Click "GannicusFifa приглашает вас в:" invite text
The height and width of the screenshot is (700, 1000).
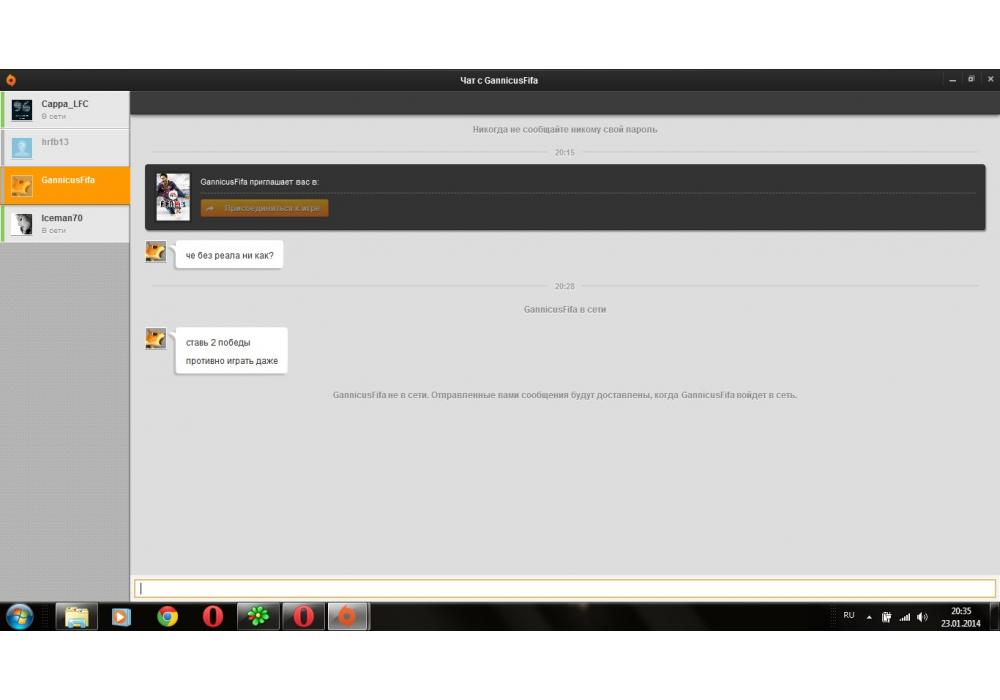click(260, 182)
